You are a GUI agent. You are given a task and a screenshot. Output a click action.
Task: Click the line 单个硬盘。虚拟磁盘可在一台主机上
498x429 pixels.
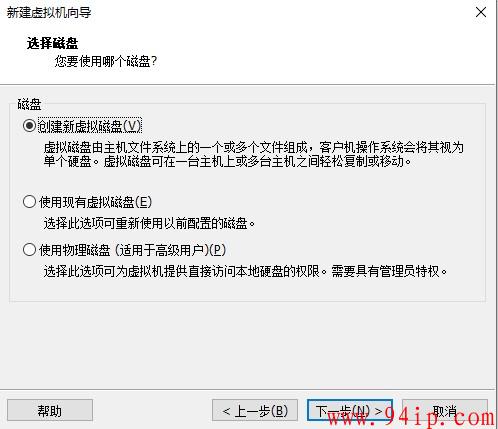point(227,162)
